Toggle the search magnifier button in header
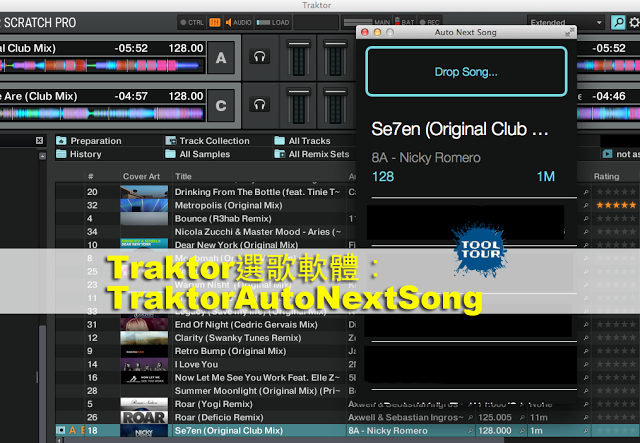The width and height of the screenshot is (640, 443). (x=618, y=22)
